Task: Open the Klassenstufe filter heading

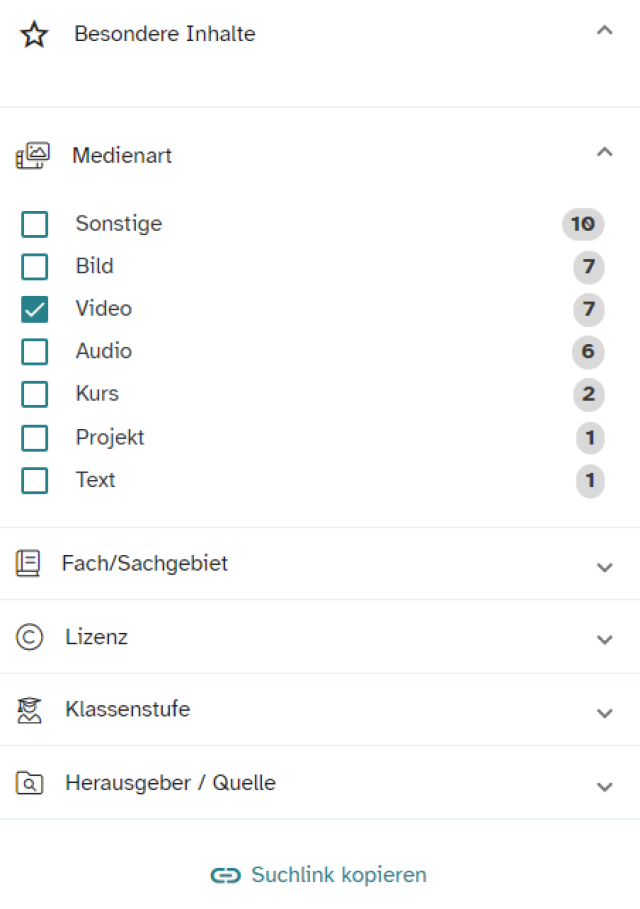Action: point(128,709)
